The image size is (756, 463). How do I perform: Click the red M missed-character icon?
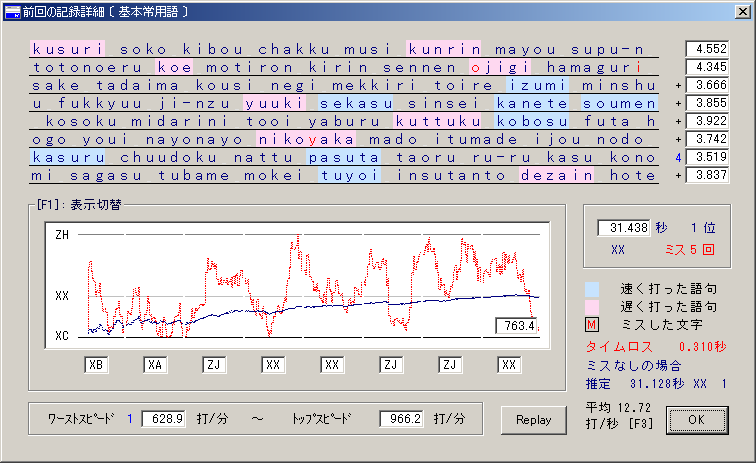tap(592, 325)
